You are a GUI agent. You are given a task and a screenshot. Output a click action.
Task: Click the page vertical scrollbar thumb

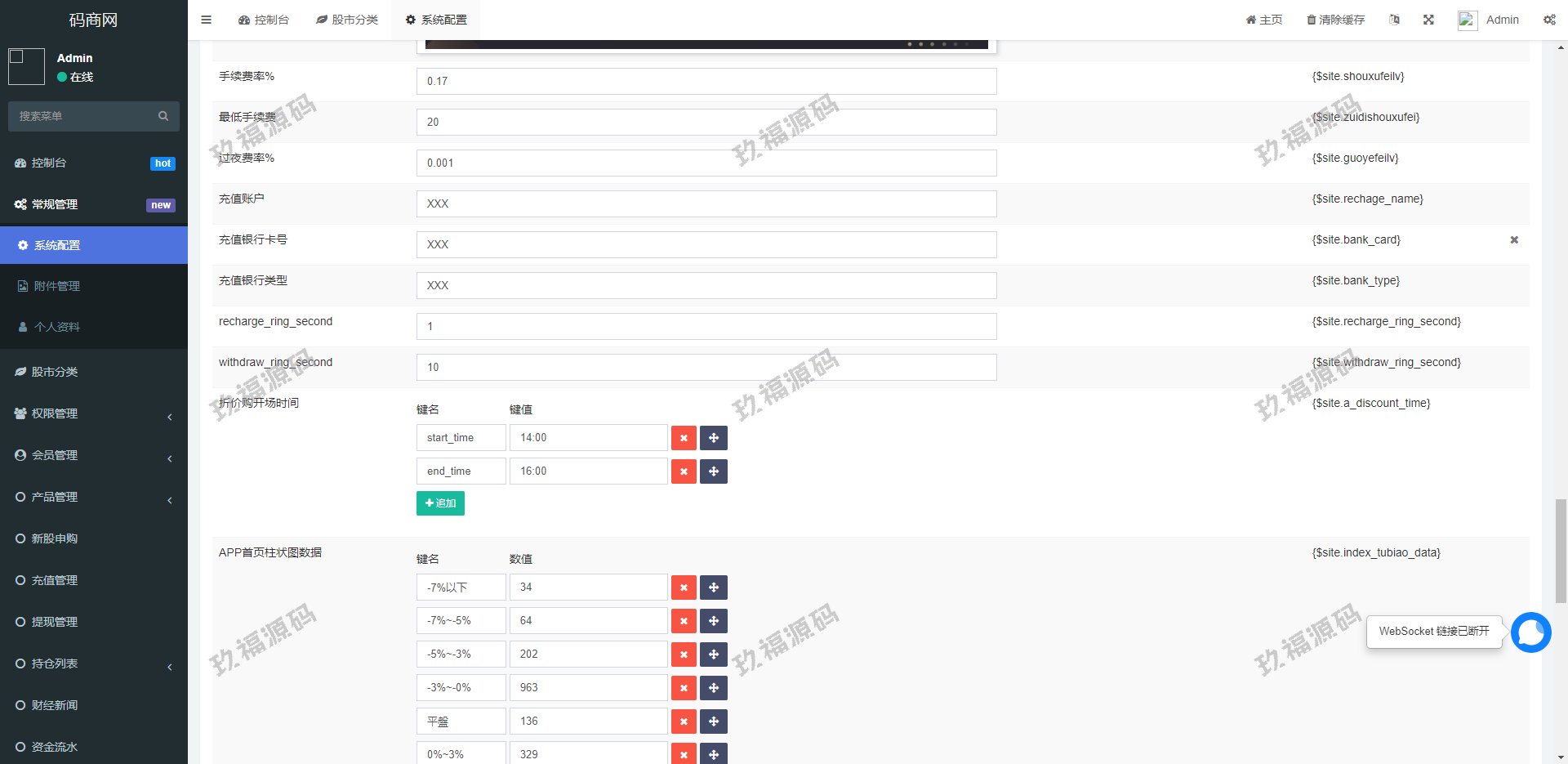pos(1561,551)
